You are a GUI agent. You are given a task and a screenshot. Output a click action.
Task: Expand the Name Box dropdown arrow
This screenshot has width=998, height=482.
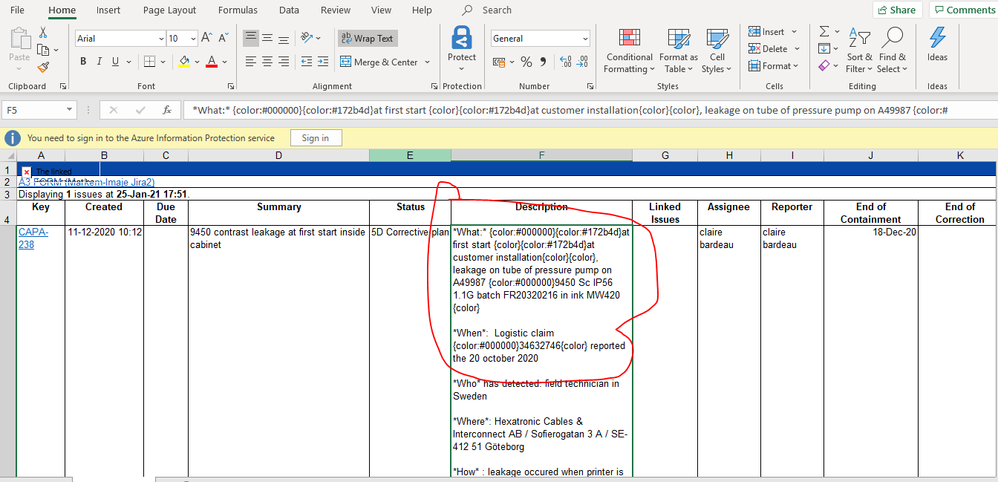pyautogui.click(x=70, y=110)
